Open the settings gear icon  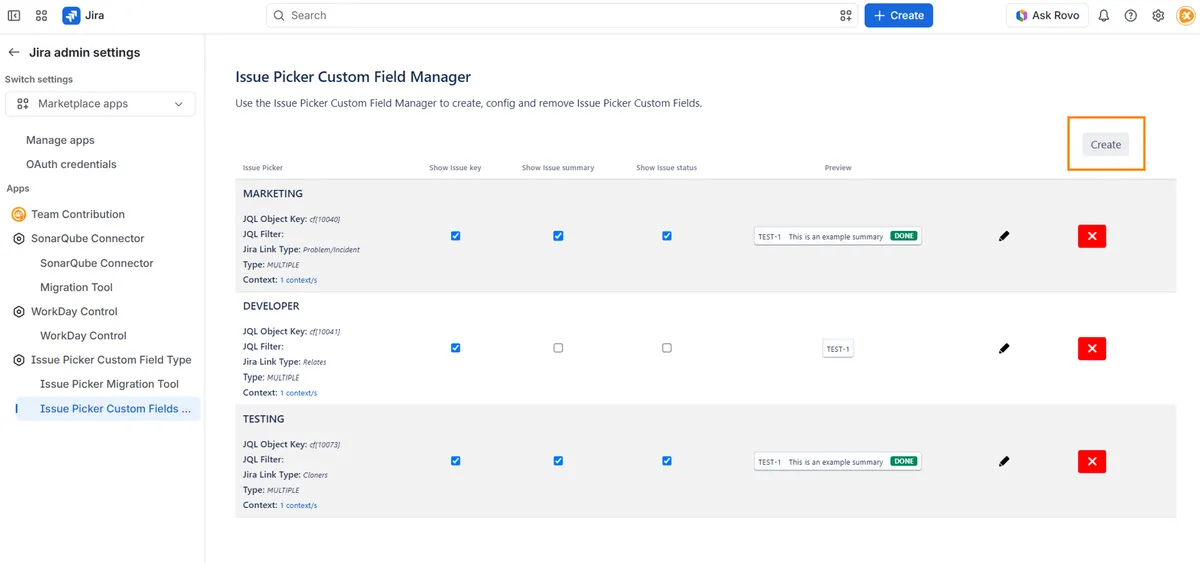1158,16
